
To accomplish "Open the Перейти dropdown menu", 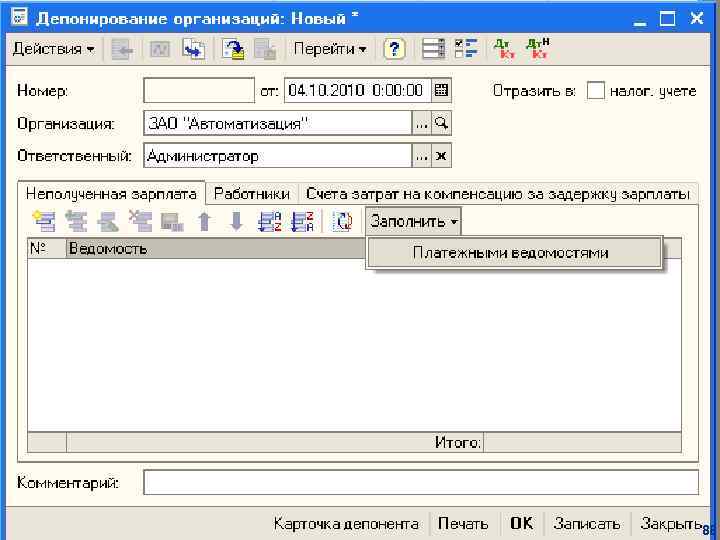I will [x=330, y=49].
